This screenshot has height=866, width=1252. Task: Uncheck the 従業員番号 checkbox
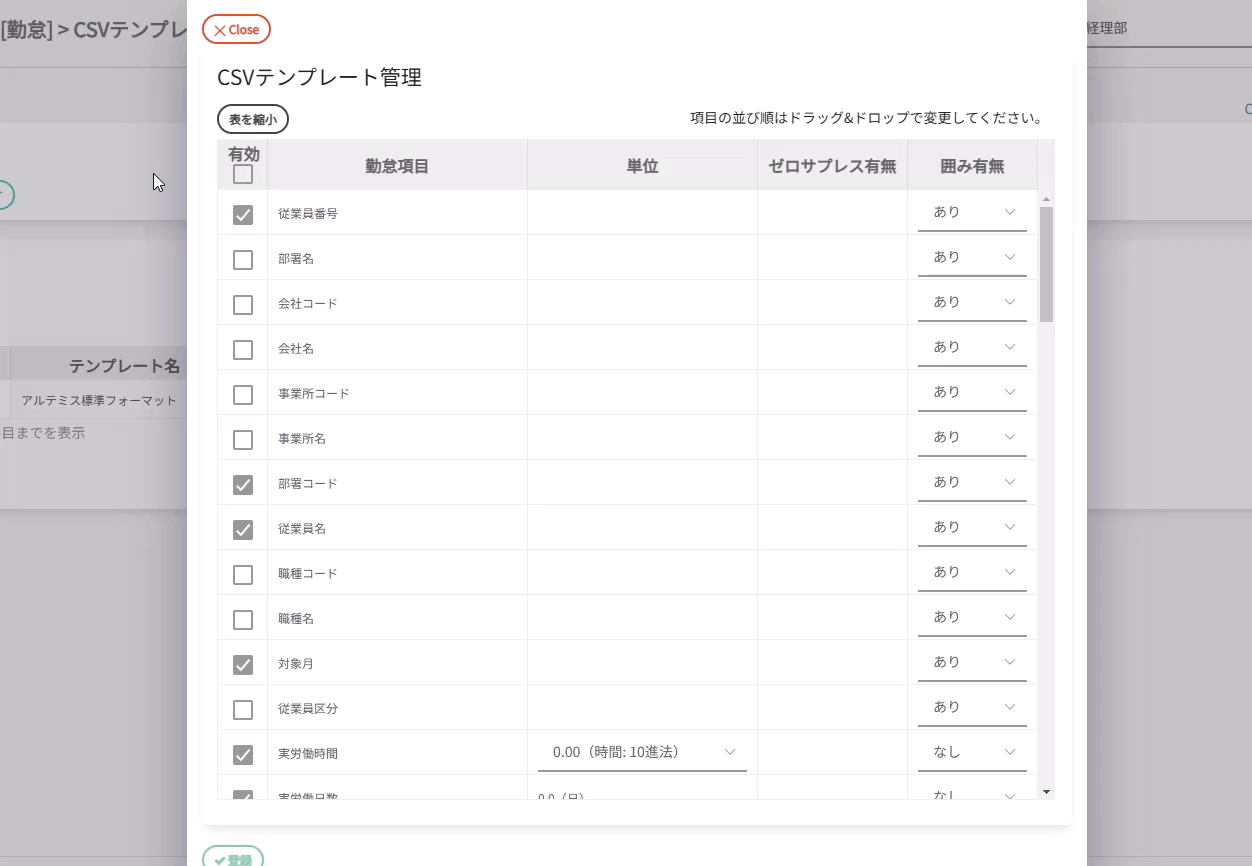[243, 215]
